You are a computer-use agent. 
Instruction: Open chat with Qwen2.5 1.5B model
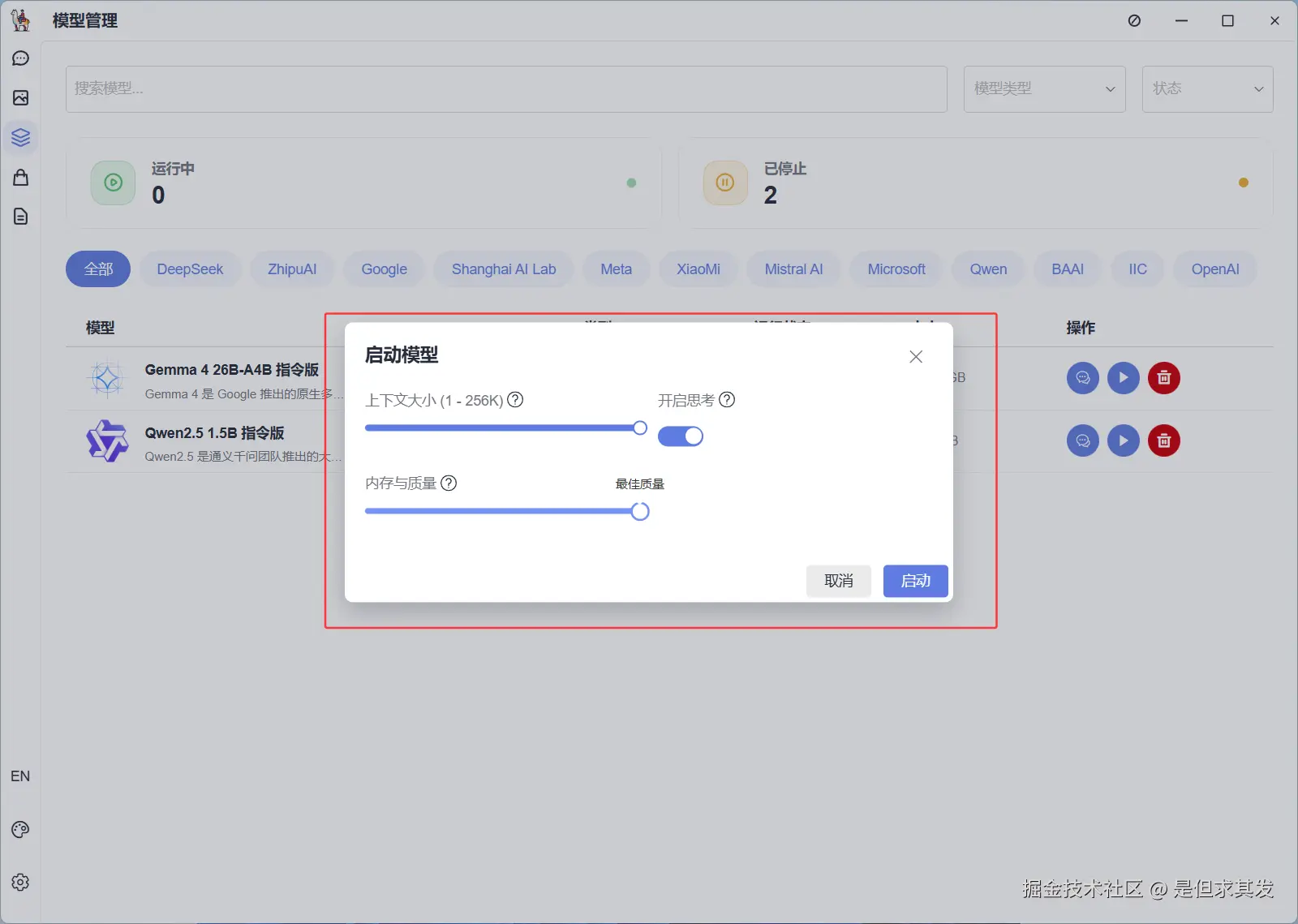tap(1082, 441)
